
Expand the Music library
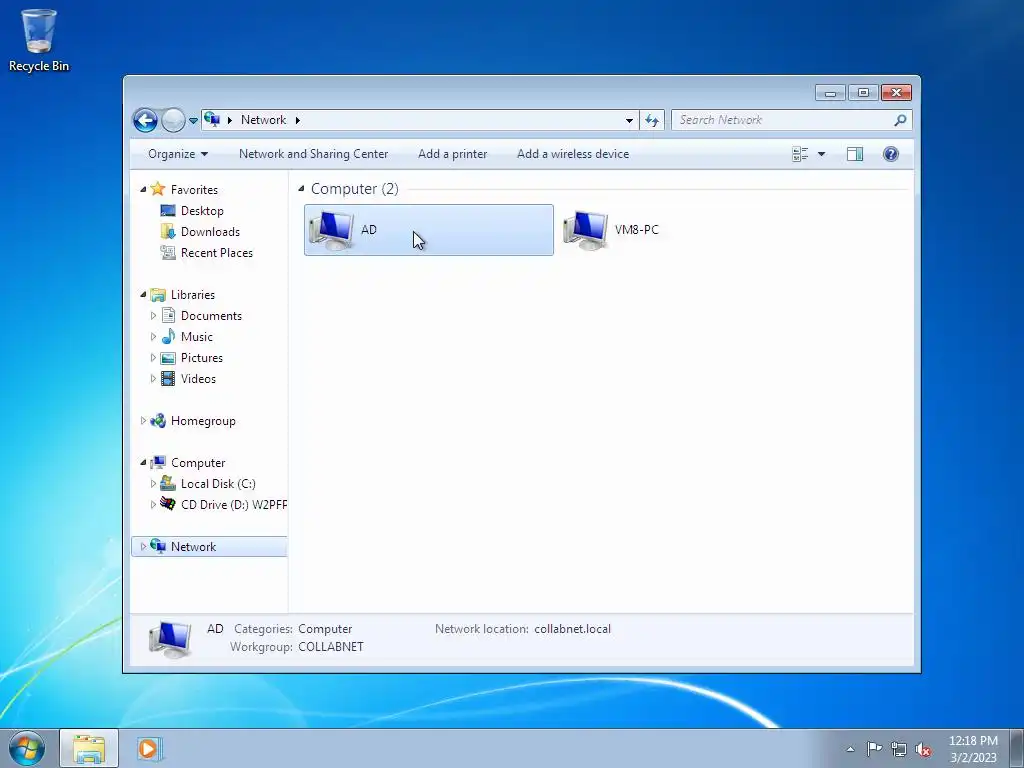tap(153, 337)
